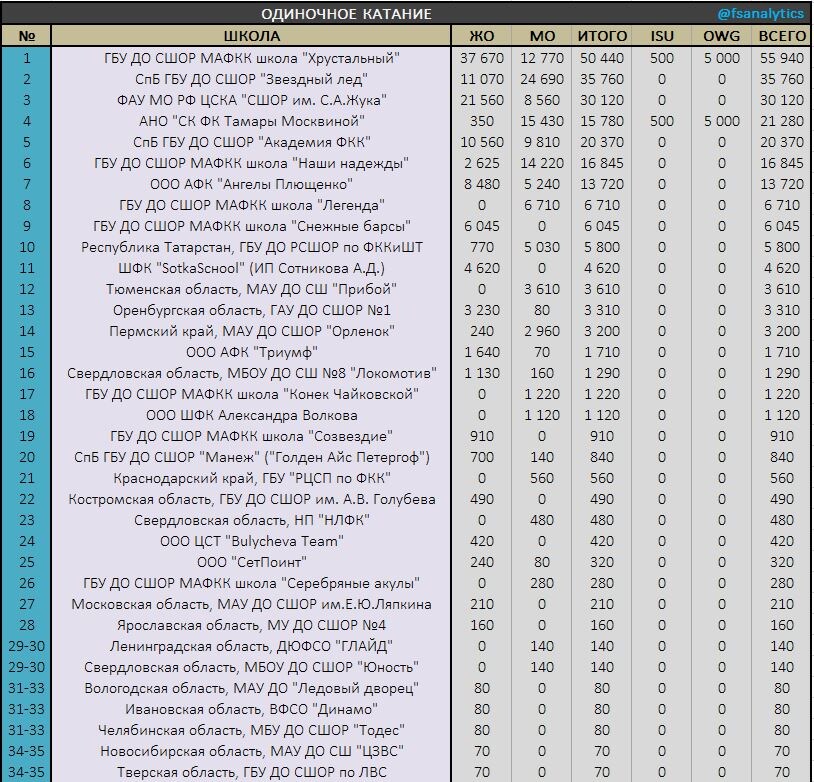Click the @fsanalytics handle

761,14
